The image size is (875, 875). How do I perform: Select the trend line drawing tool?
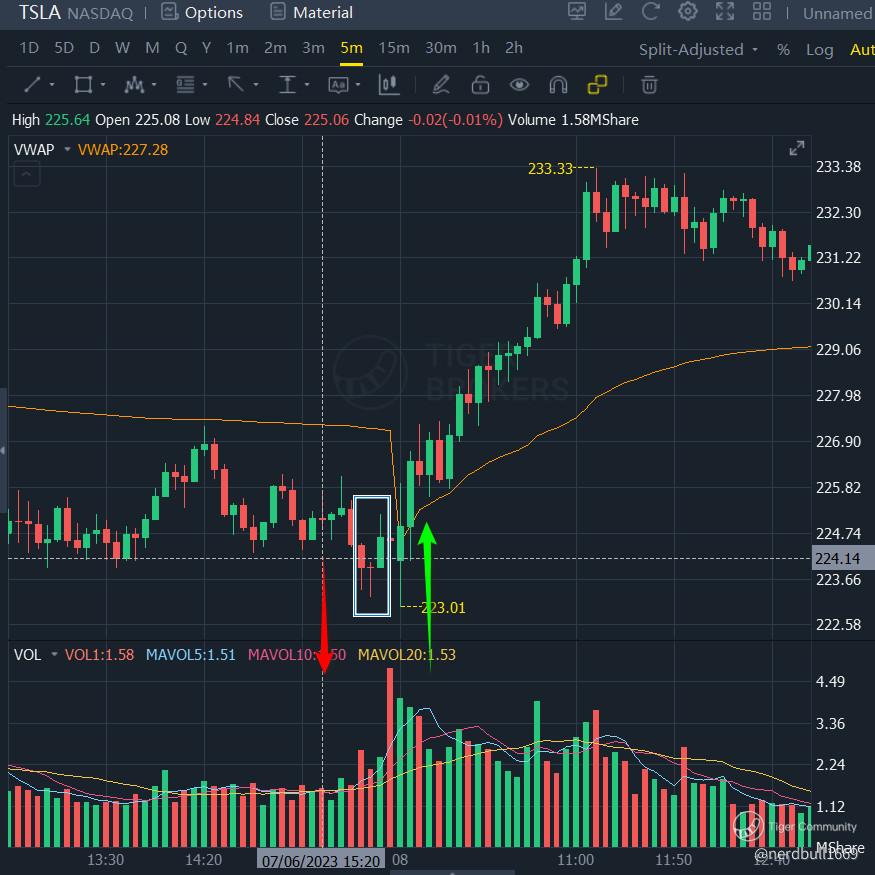pyautogui.click(x=32, y=85)
